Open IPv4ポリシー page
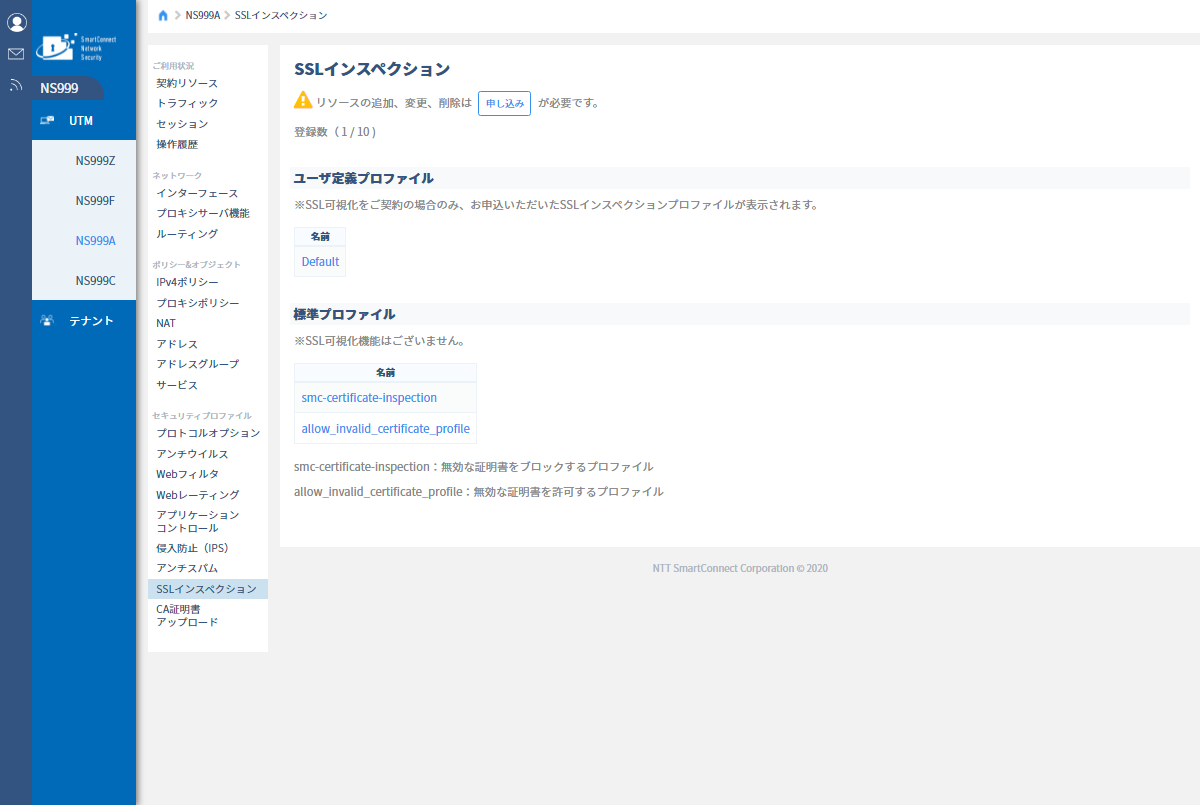 pyautogui.click(x=187, y=282)
